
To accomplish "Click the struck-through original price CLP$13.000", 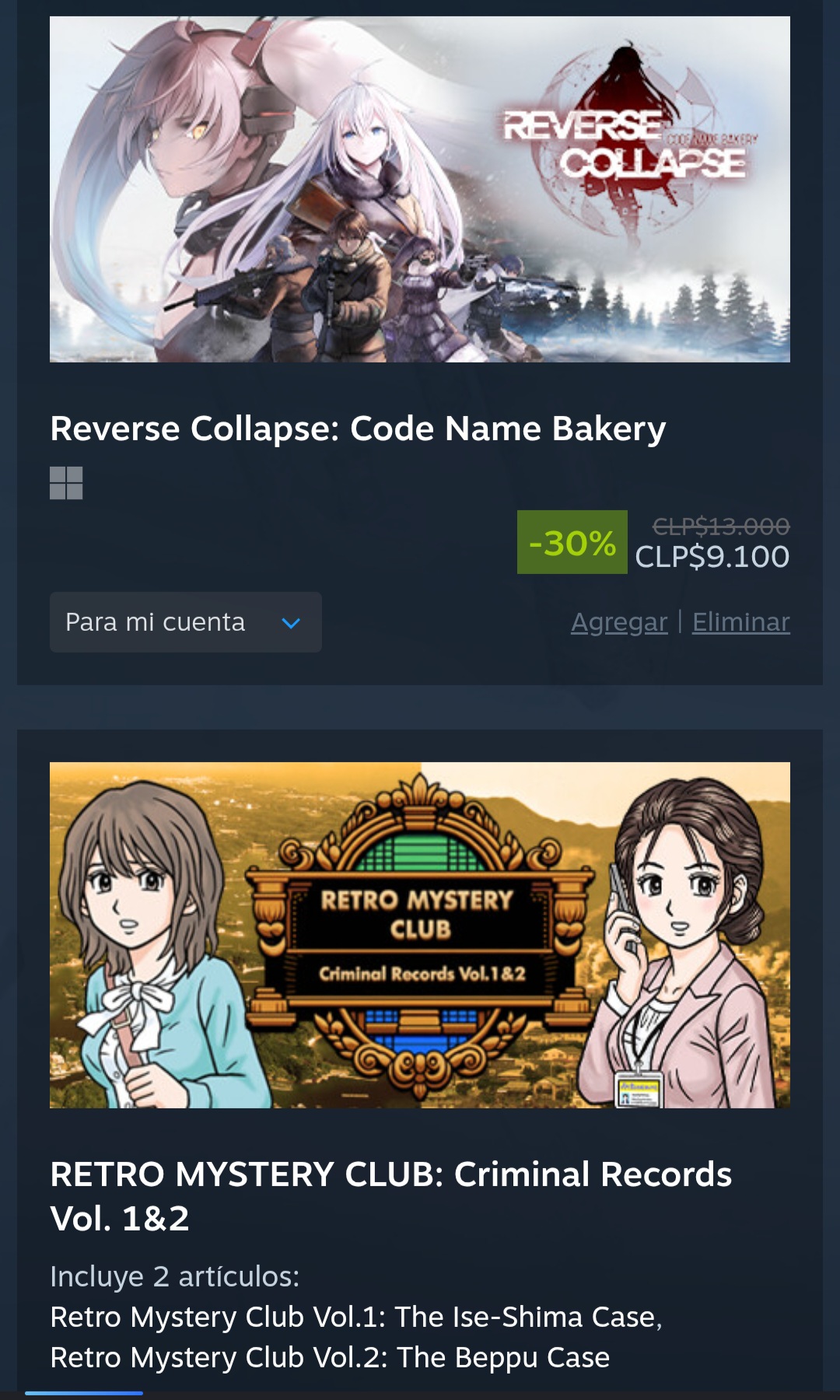I will (721, 527).
